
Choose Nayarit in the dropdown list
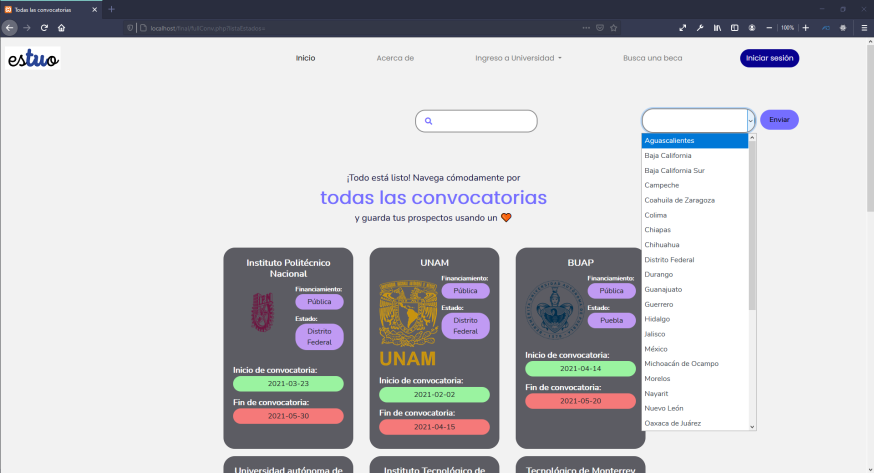click(695, 393)
